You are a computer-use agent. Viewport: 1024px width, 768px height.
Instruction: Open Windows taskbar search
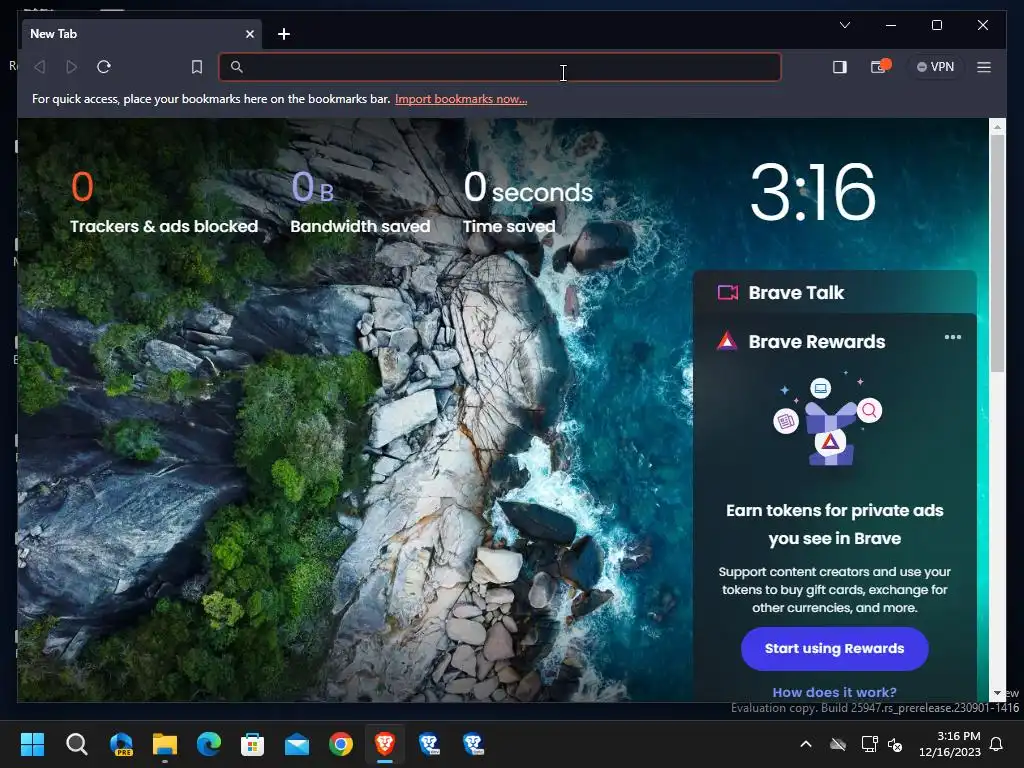(76, 744)
